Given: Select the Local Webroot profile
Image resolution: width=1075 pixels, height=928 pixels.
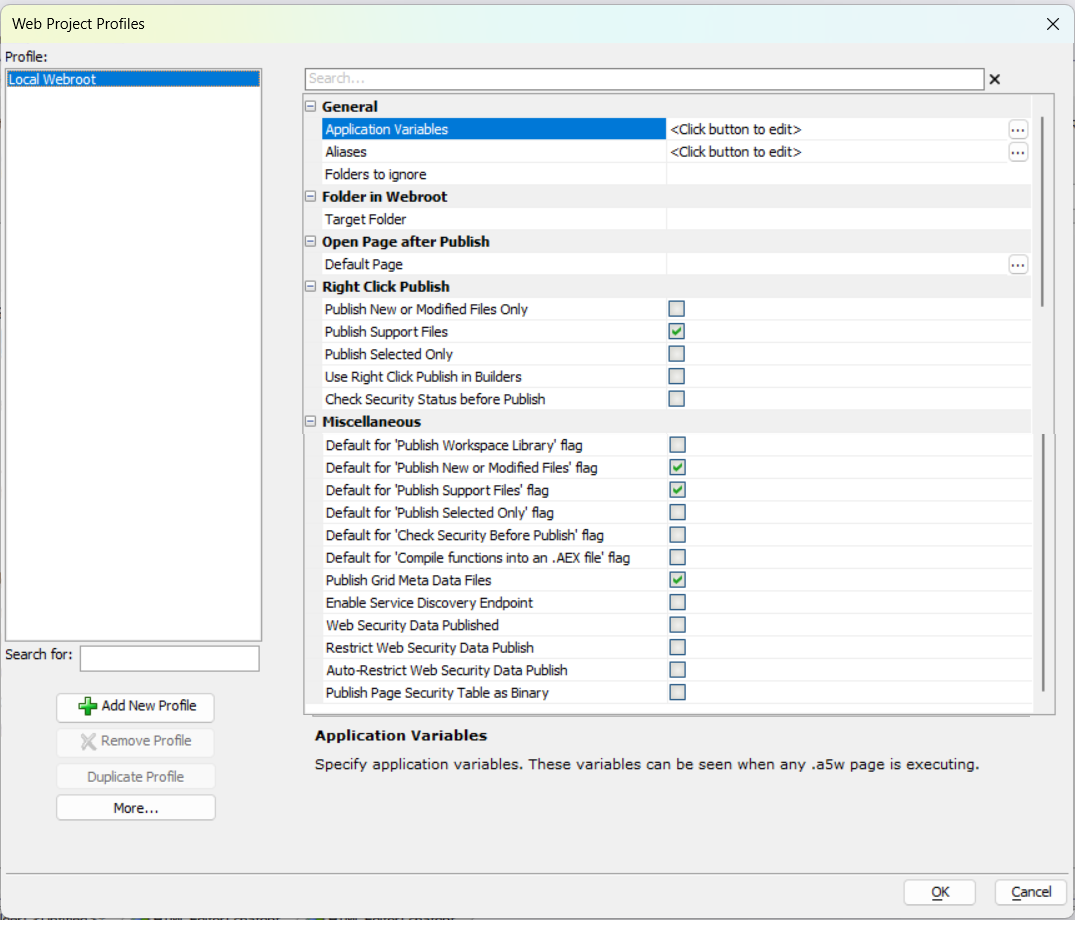Looking at the screenshot, I should [133, 79].
